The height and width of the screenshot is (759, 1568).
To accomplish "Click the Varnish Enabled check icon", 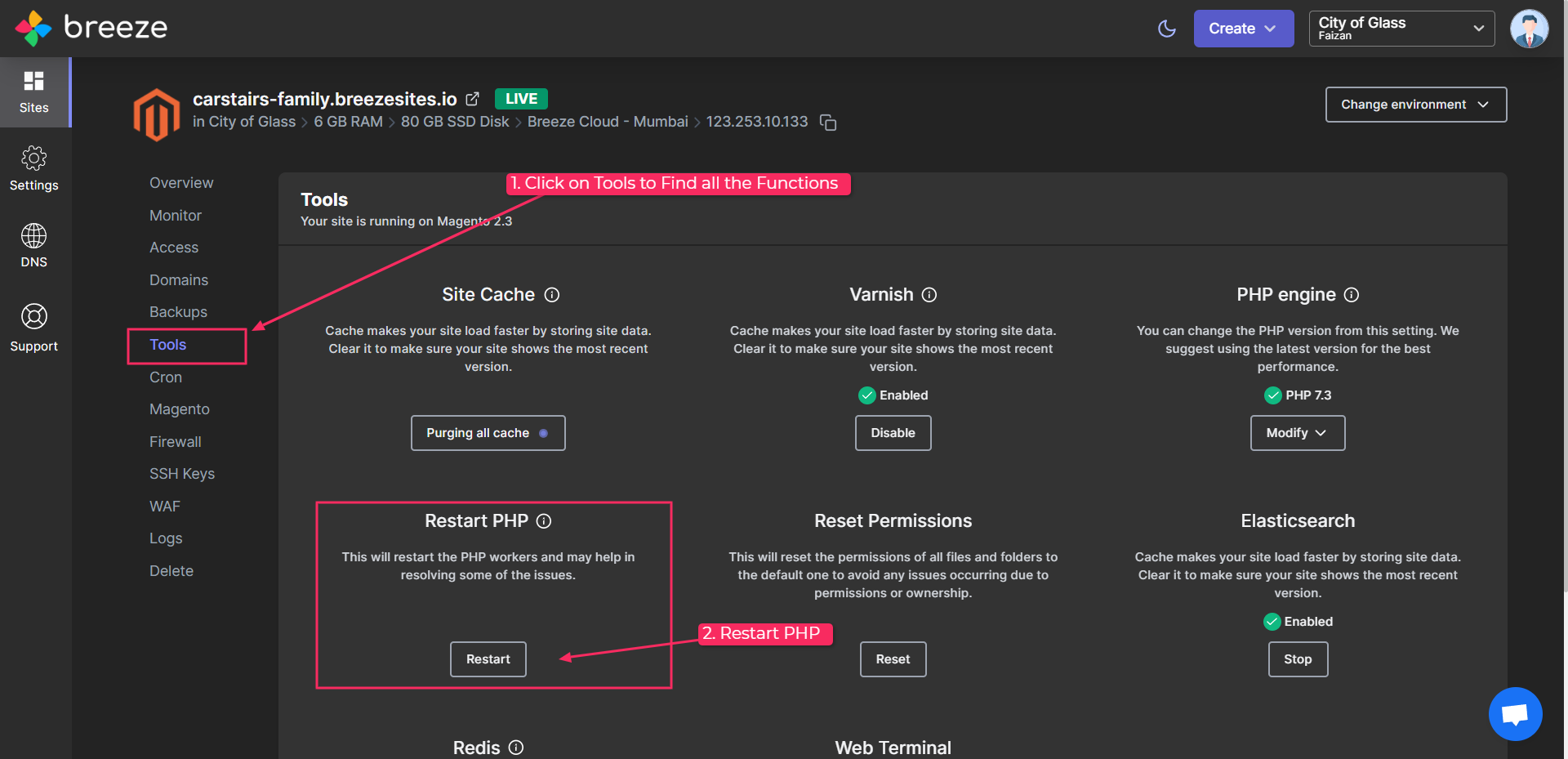I will click(x=867, y=395).
